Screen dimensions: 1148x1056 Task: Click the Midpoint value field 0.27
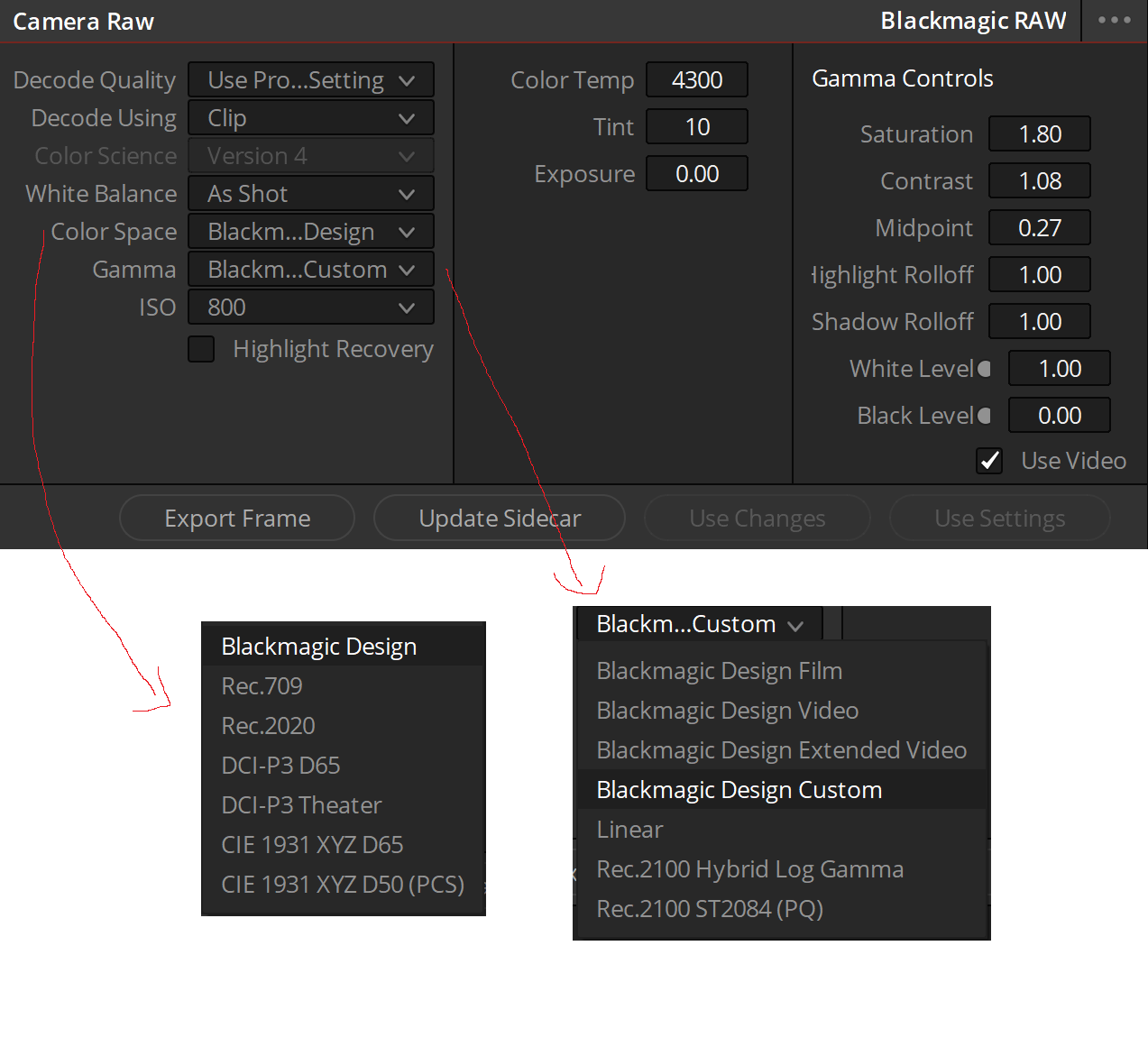tap(1040, 227)
